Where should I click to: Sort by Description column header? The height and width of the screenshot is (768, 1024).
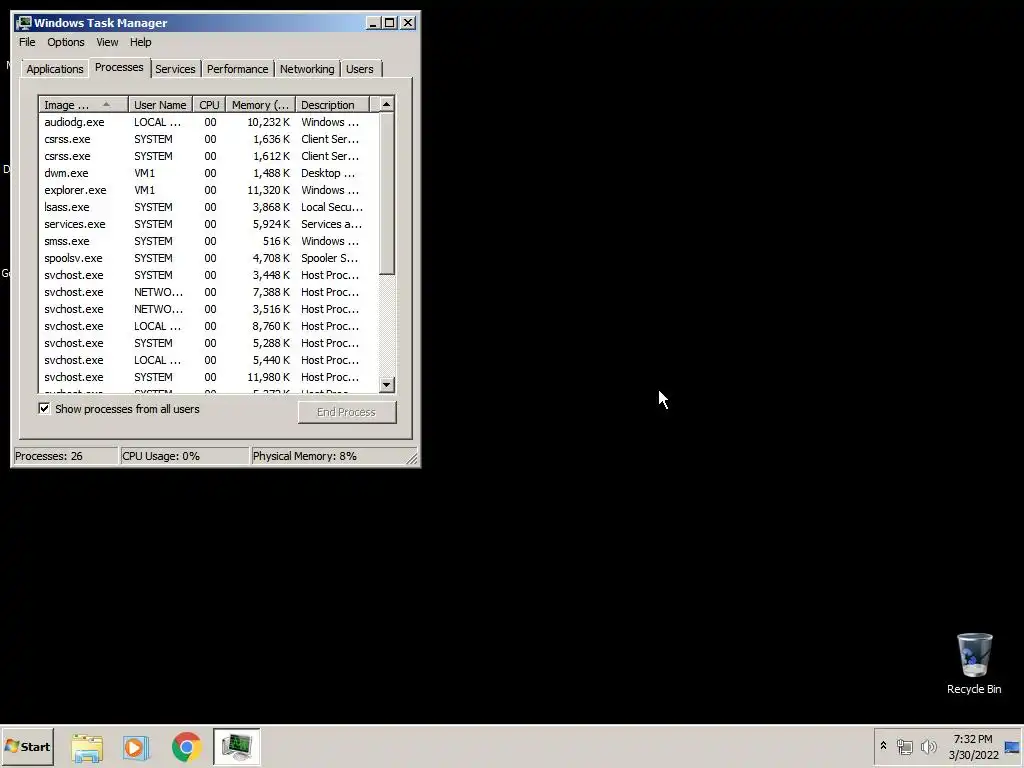pos(332,104)
